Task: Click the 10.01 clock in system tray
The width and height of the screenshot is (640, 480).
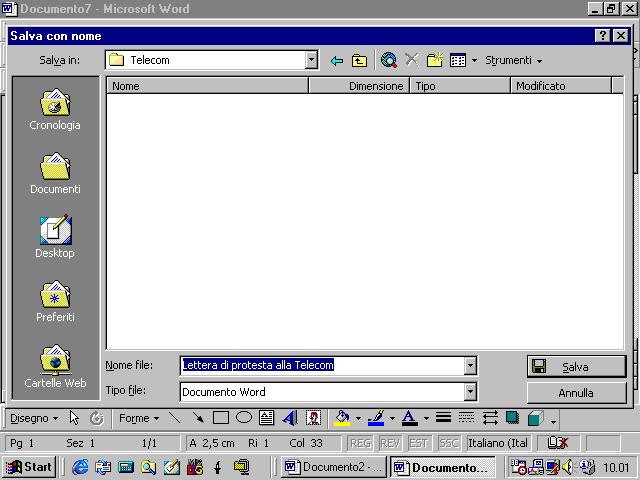Action: click(x=616, y=467)
